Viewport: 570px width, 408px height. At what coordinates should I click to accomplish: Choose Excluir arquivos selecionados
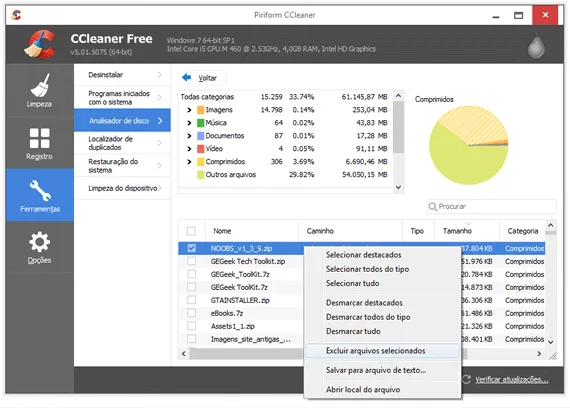pos(382,351)
